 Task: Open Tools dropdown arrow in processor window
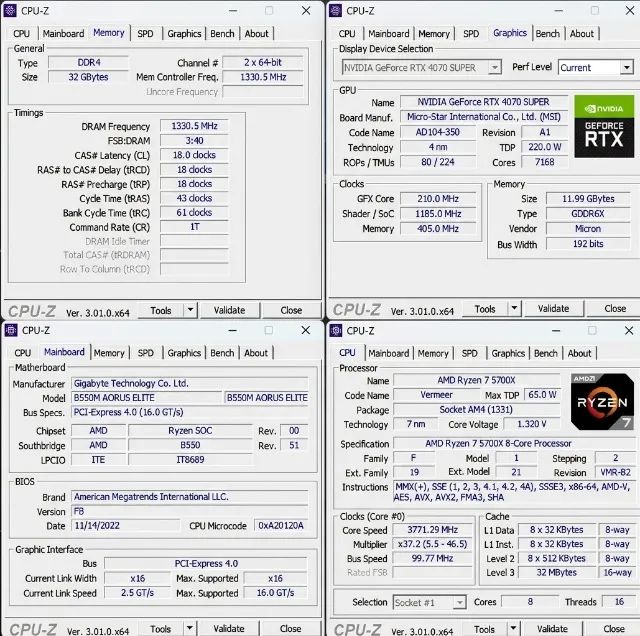coord(513,629)
